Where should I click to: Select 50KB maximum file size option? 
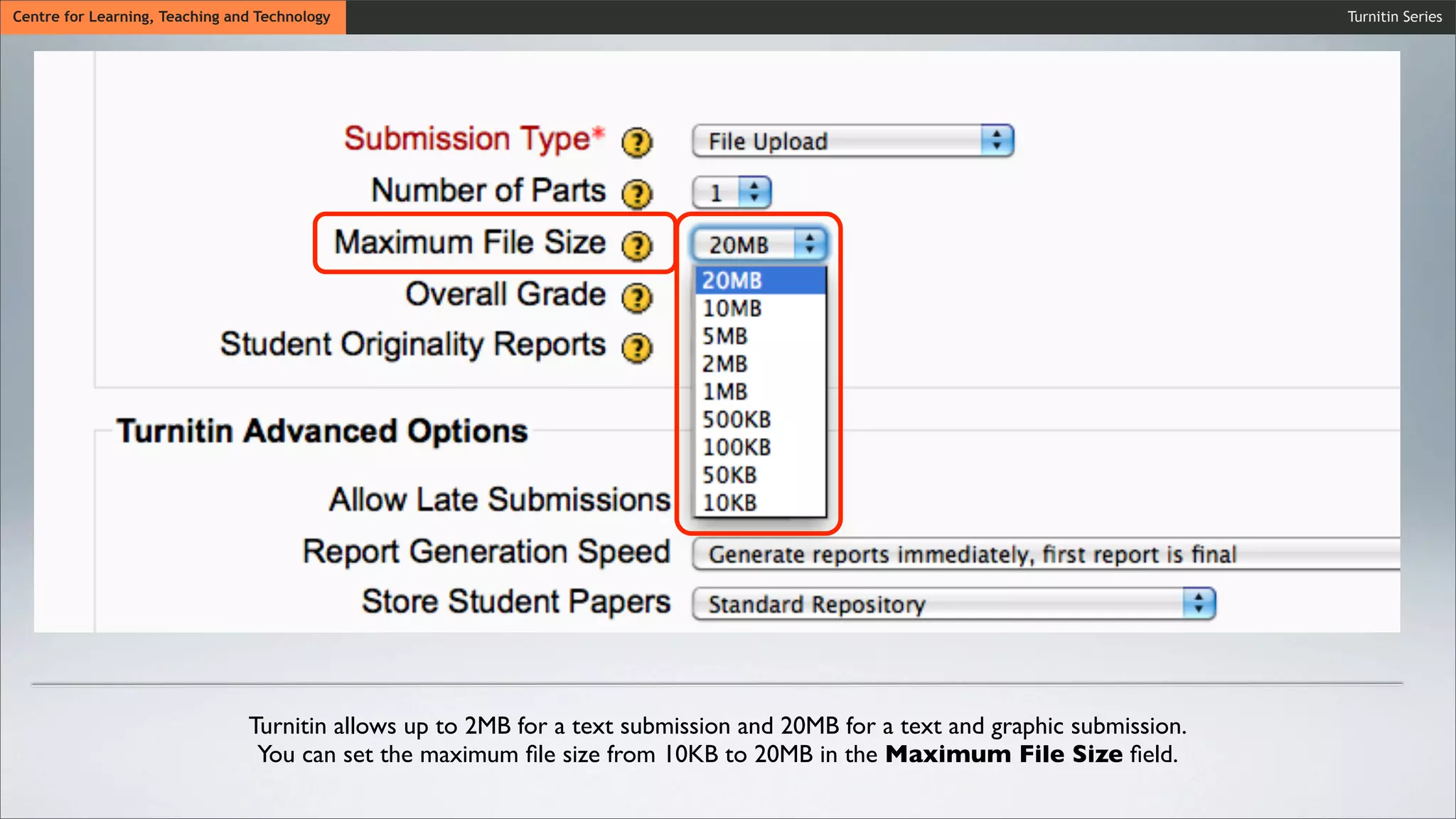[x=760, y=475]
